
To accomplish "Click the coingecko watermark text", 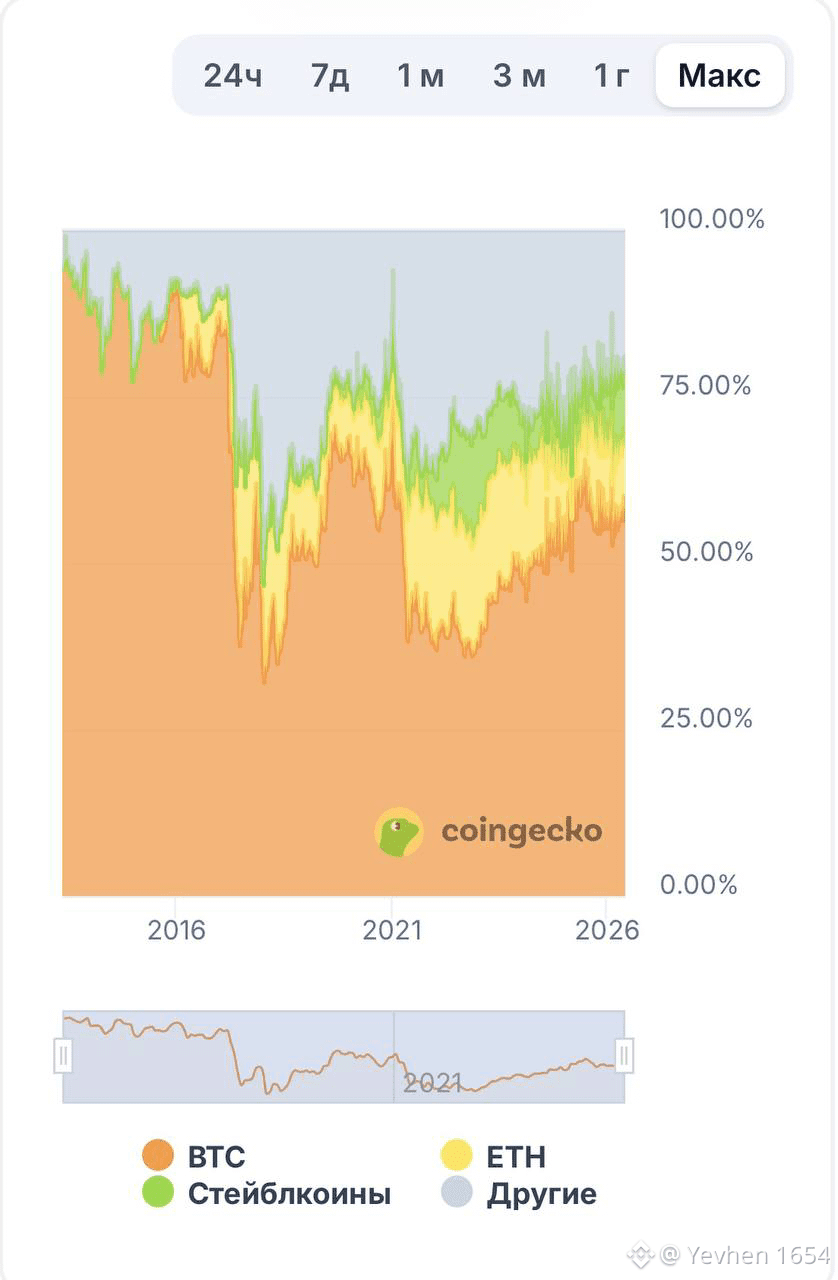I will tap(522, 831).
